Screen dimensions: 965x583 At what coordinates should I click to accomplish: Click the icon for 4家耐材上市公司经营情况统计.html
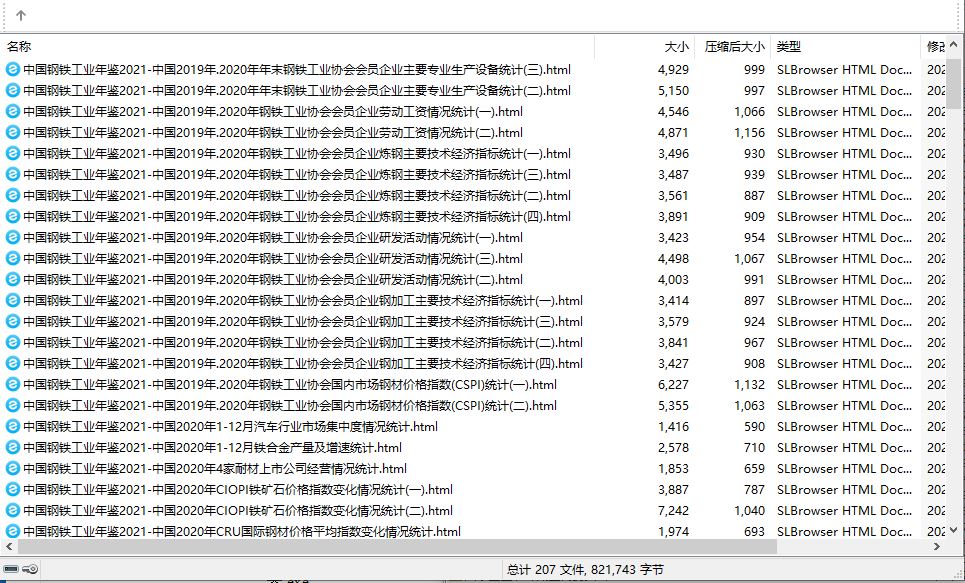pos(12,468)
